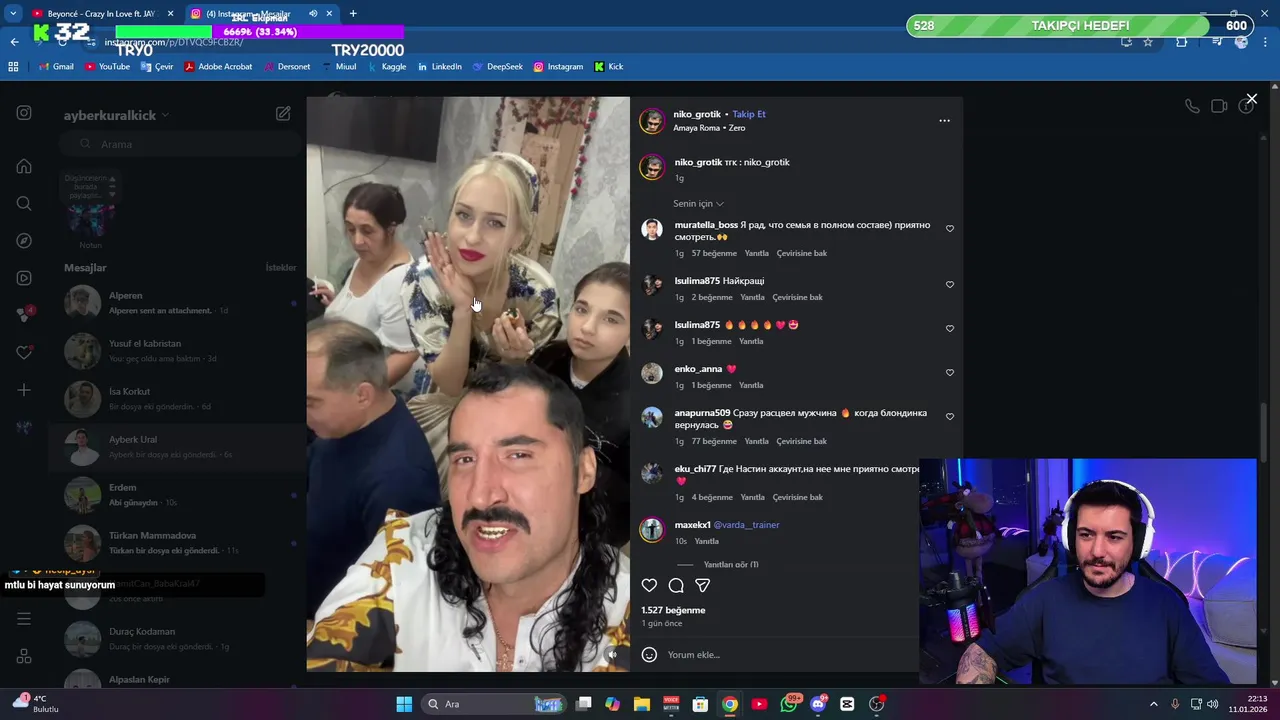The image size is (1280, 720).
Task: Open the three-dot post options menu
Action: (x=944, y=120)
